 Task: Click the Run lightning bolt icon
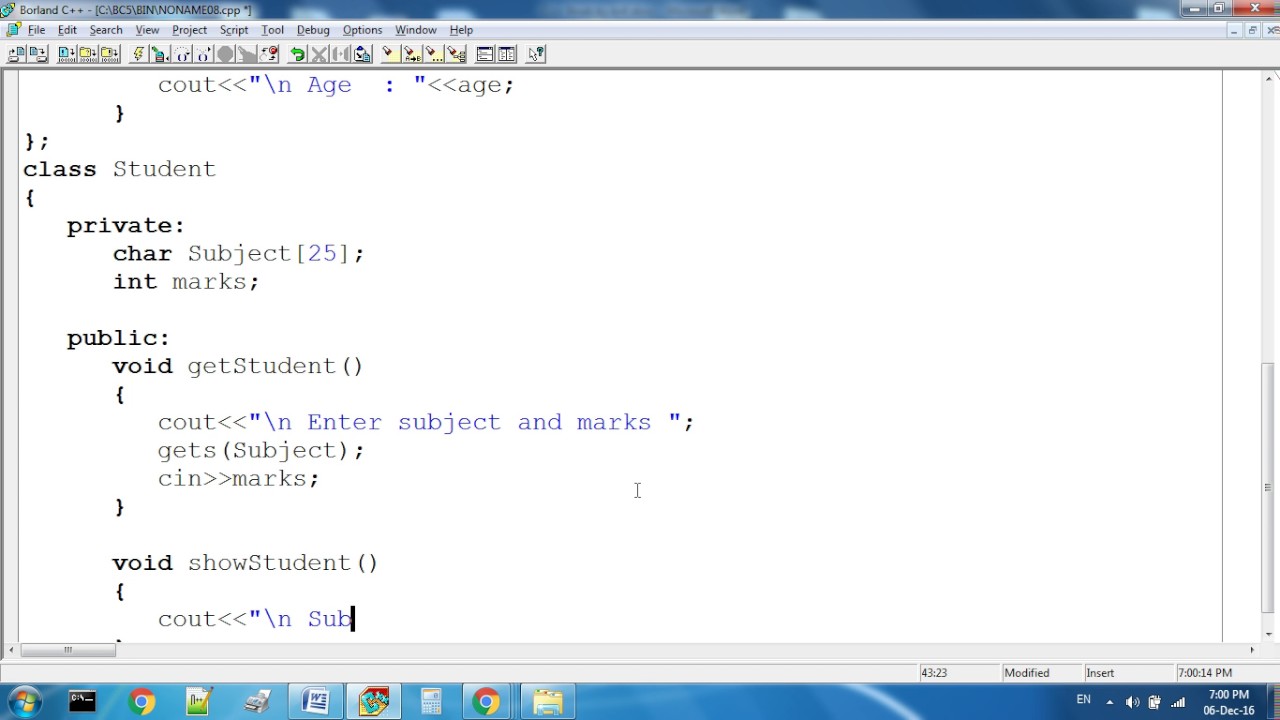click(x=139, y=54)
